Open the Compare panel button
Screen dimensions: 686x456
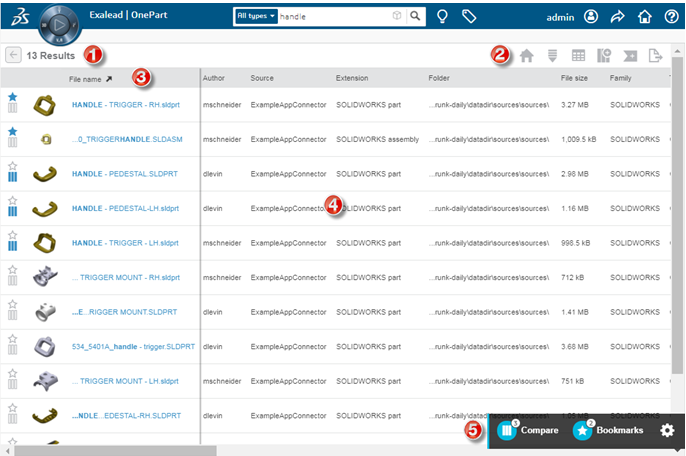528,430
